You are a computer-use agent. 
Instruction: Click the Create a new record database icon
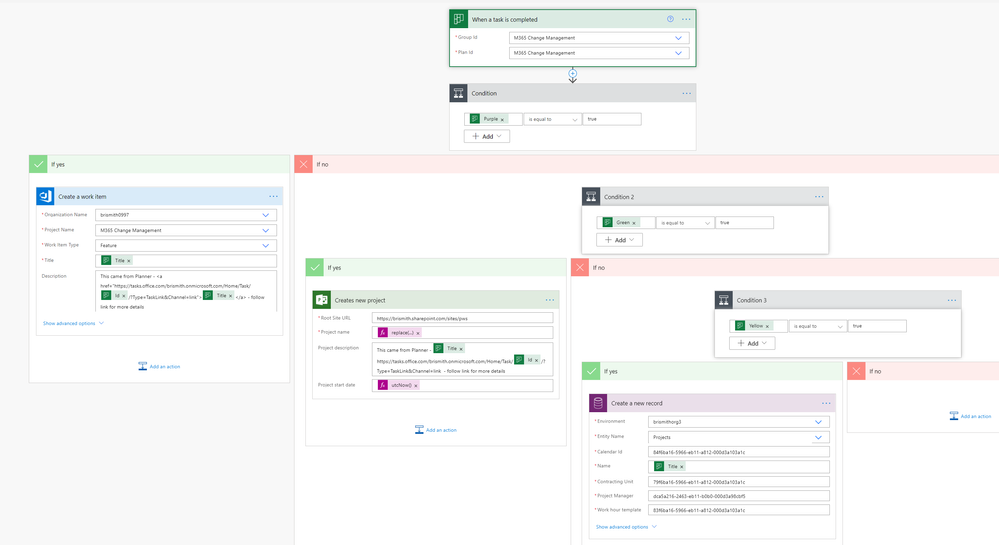[x=598, y=403]
